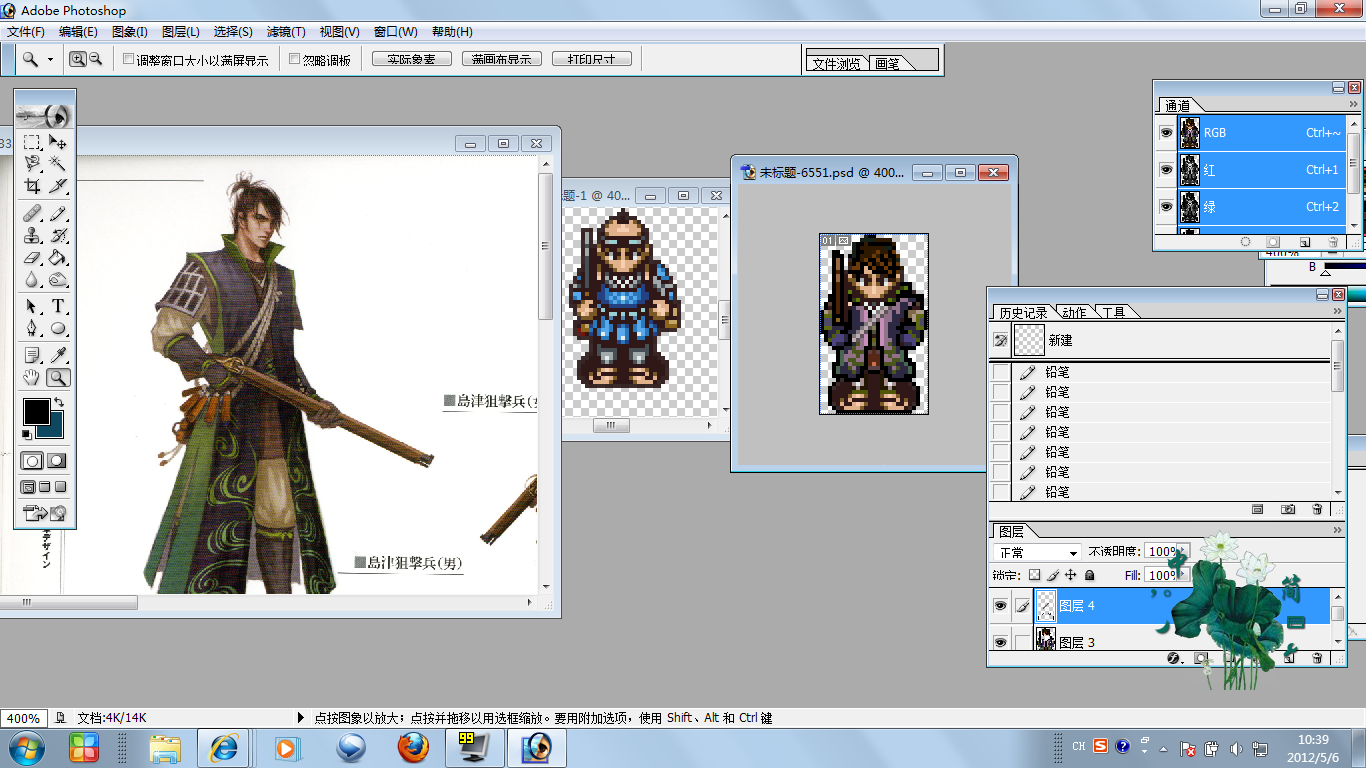This screenshot has width=1366, height=768.
Task: Select the Crop tool
Action: 32,186
